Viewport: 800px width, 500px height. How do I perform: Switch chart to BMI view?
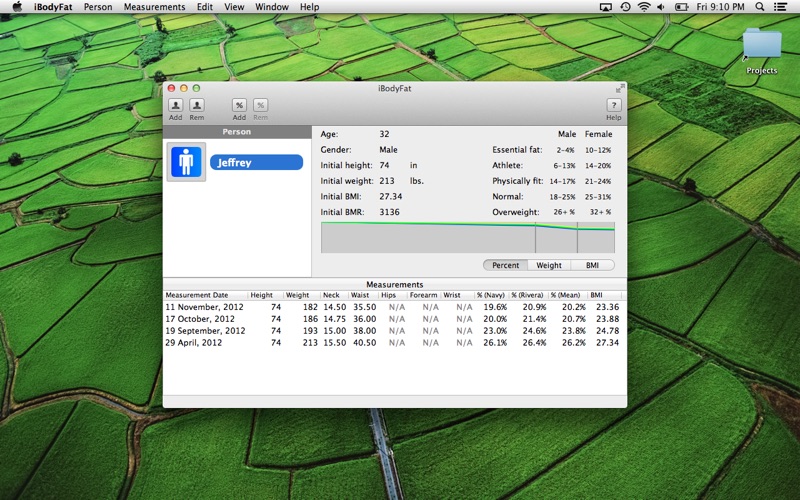(592, 265)
